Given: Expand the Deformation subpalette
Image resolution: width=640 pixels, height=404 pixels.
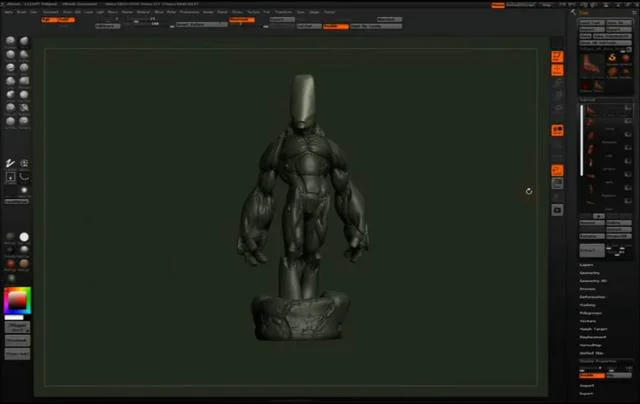Looking at the screenshot, I should 592,297.
